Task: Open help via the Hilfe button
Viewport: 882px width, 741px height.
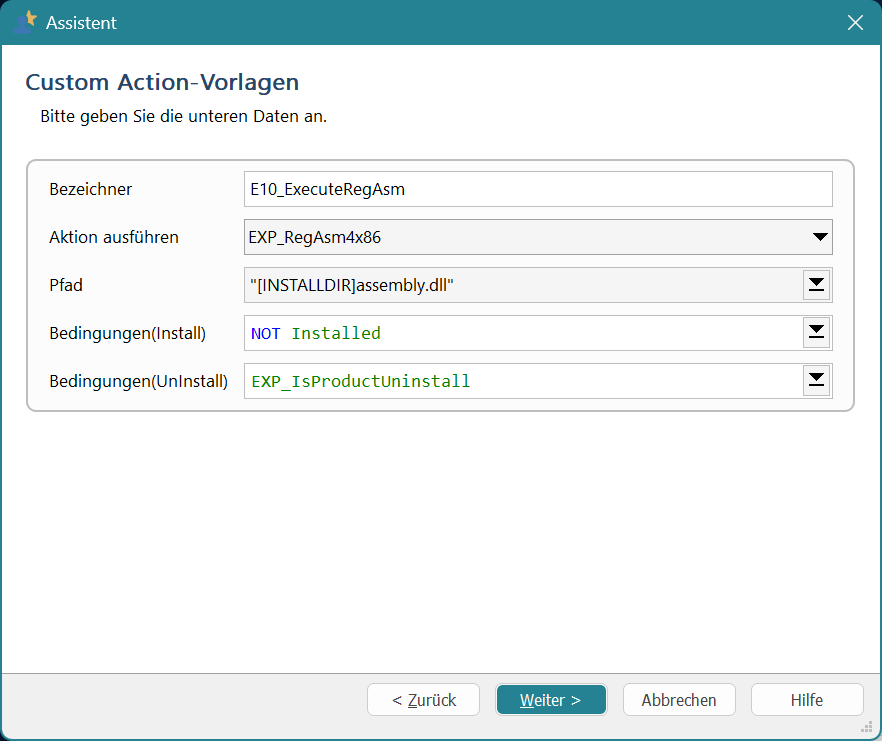Action: click(806, 700)
